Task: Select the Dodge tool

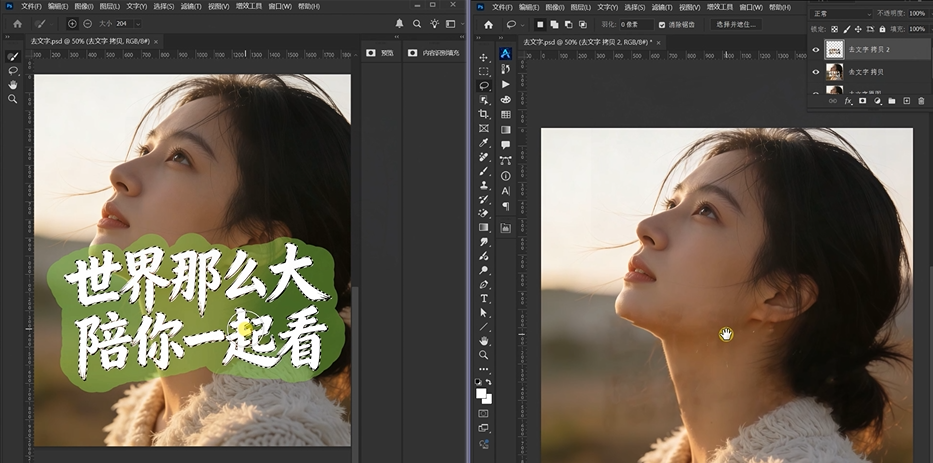Action: point(484,270)
